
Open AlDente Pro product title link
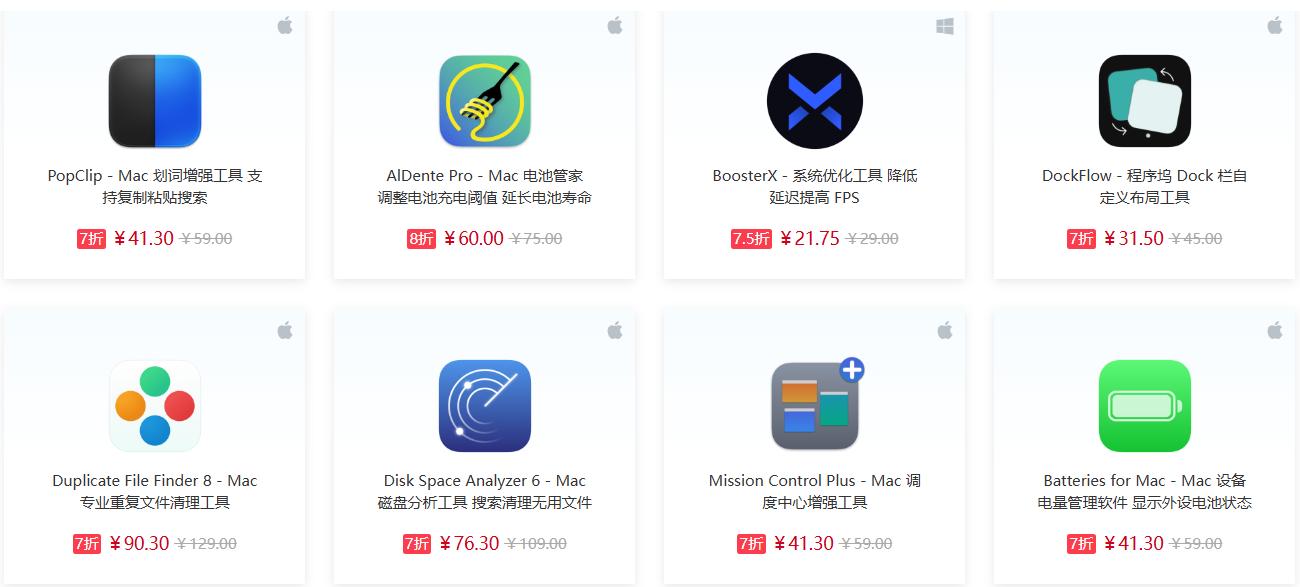[485, 187]
